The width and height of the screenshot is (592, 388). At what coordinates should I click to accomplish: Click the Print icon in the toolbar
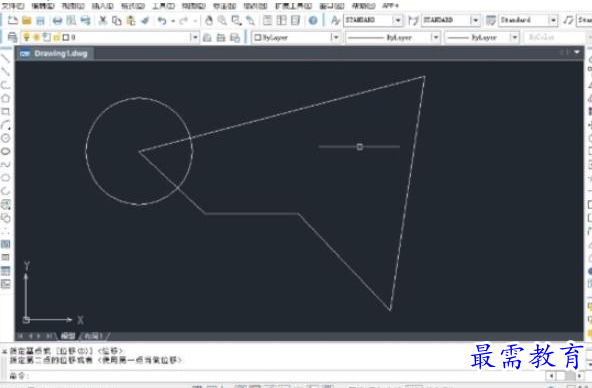click(x=57, y=20)
